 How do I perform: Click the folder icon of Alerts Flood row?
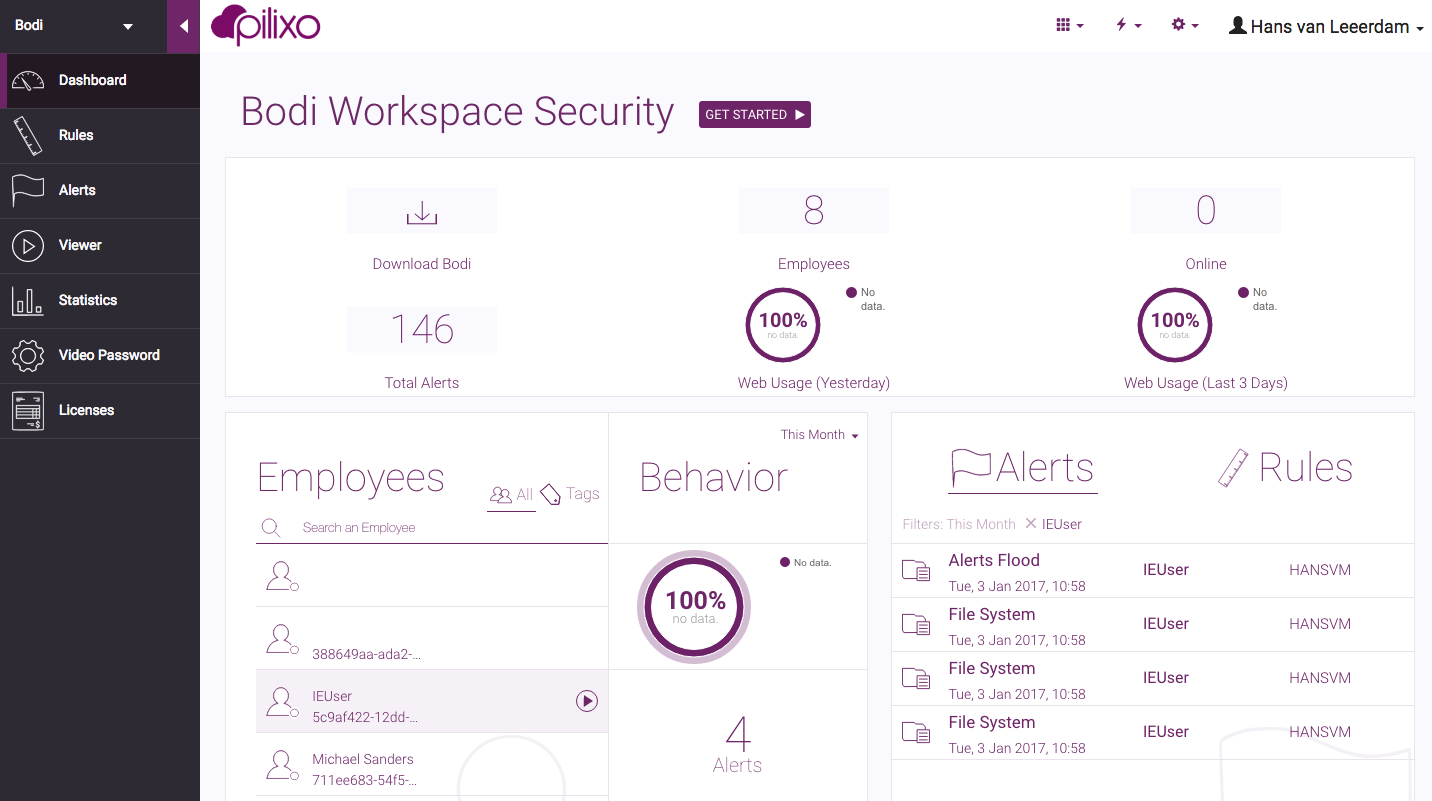[916, 571]
